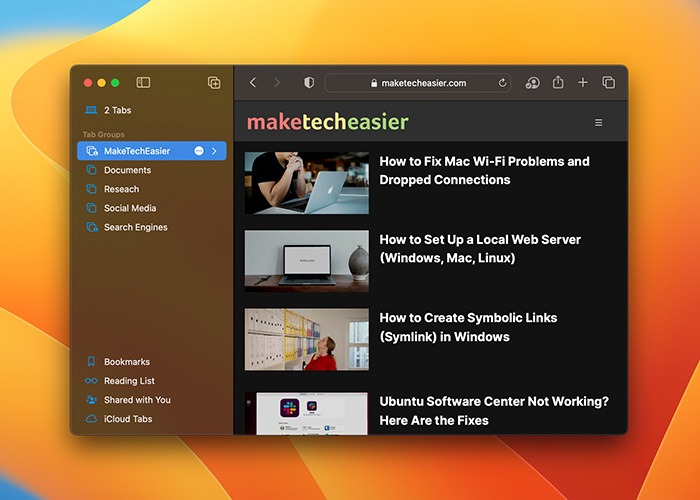The height and width of the screenshot is (500, 700).
Task: Switch to the Reseach tab group
Action: 152,189
